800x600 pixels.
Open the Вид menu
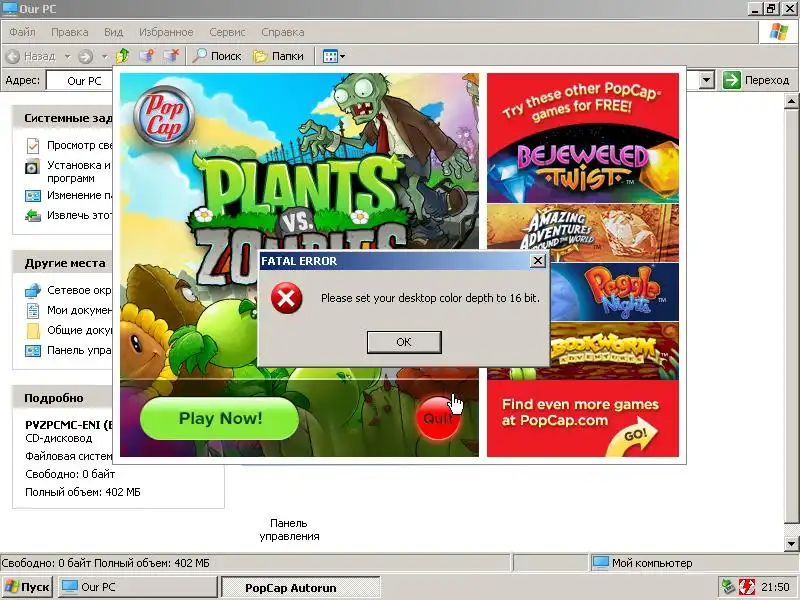click(x=113, y=32)
